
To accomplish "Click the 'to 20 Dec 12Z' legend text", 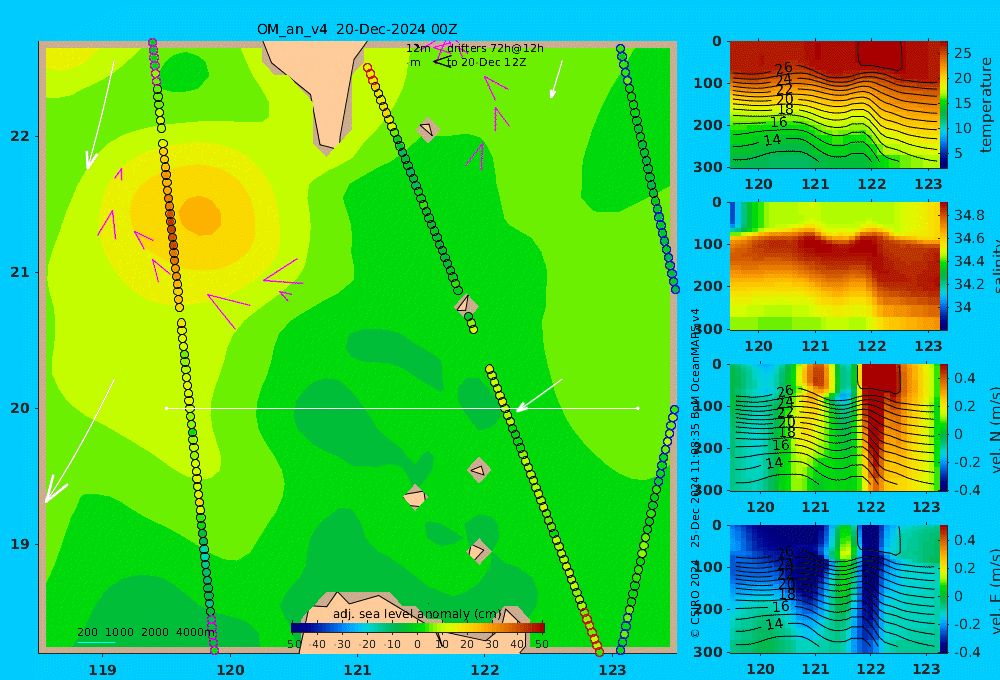I will click(x=486, y=63).
